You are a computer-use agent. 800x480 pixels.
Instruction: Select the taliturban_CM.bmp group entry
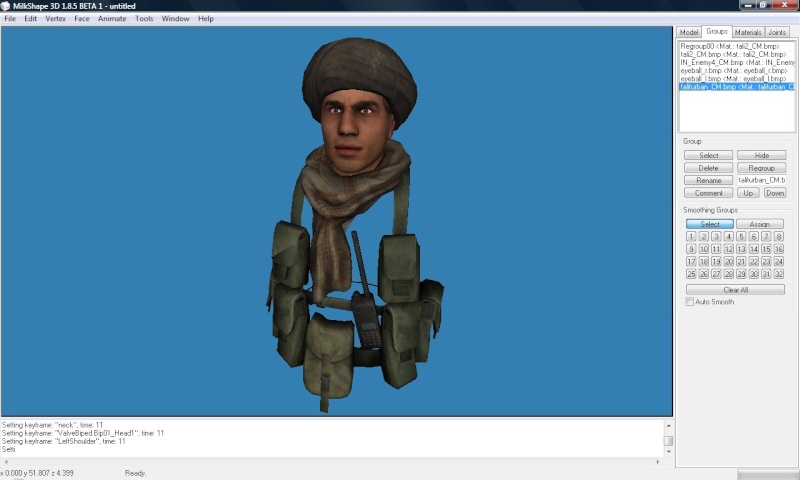(736, 87)
